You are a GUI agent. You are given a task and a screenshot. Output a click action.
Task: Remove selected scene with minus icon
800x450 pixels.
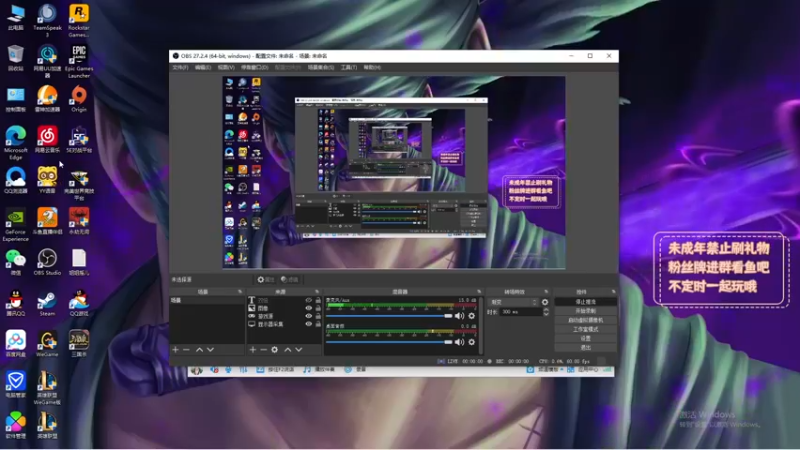click(186, 349)
